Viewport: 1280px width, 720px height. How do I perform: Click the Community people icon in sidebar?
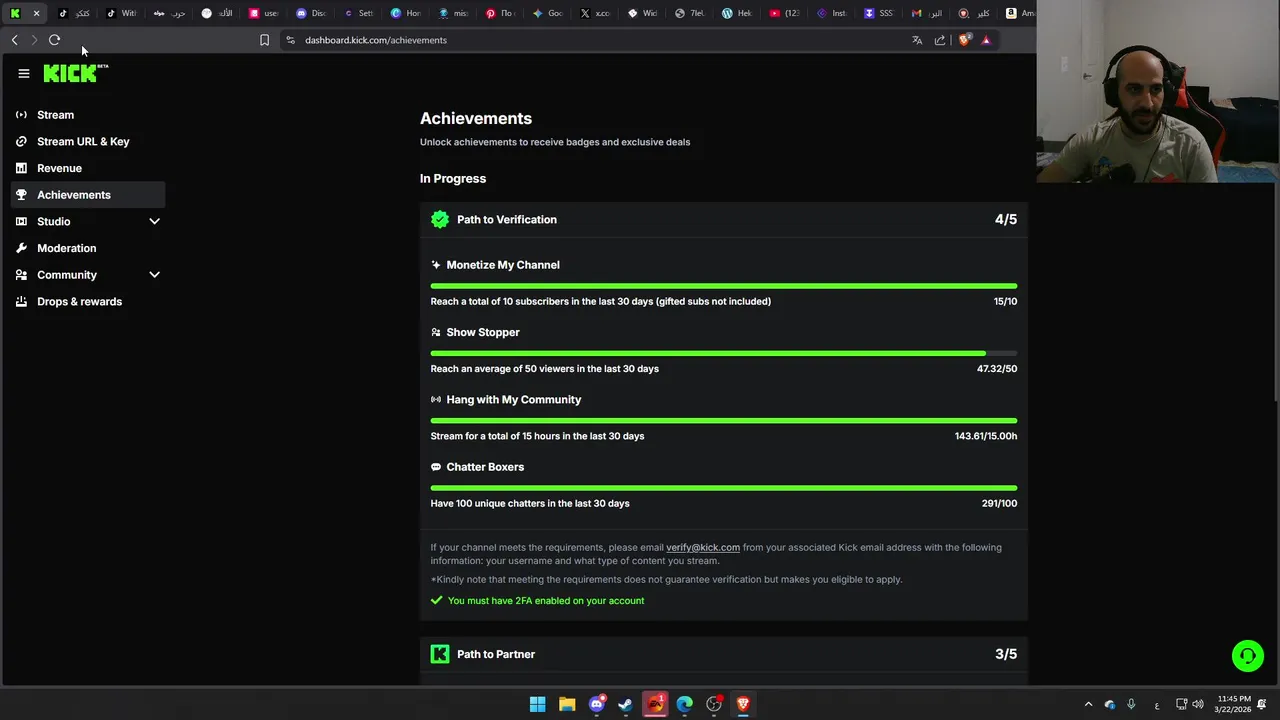21,275
